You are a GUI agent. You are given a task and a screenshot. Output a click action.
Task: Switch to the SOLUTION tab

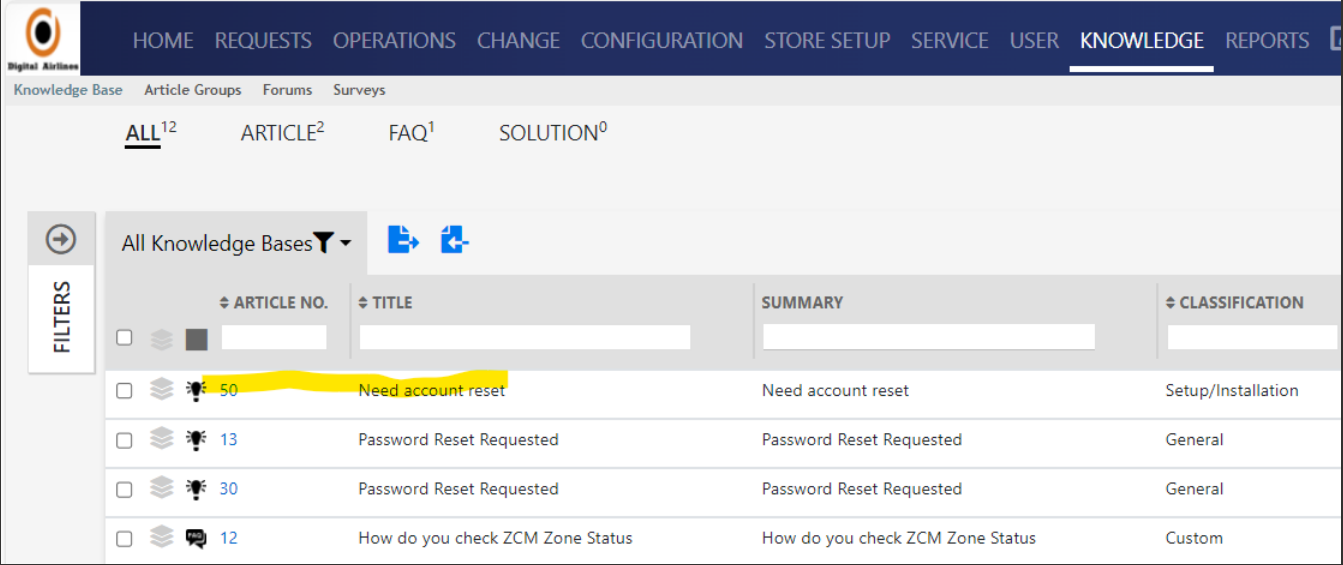pos(553,132)
